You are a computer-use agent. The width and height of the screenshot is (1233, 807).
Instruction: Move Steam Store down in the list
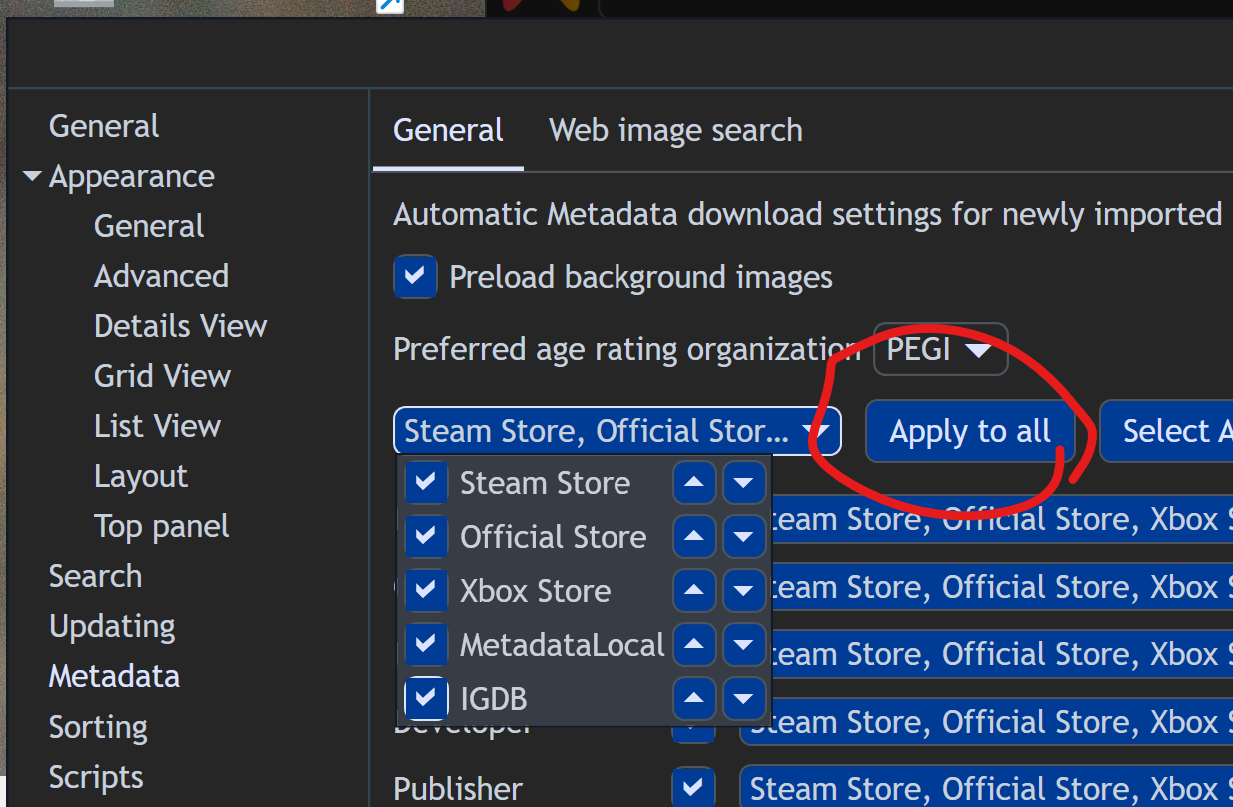pos(743,483)
